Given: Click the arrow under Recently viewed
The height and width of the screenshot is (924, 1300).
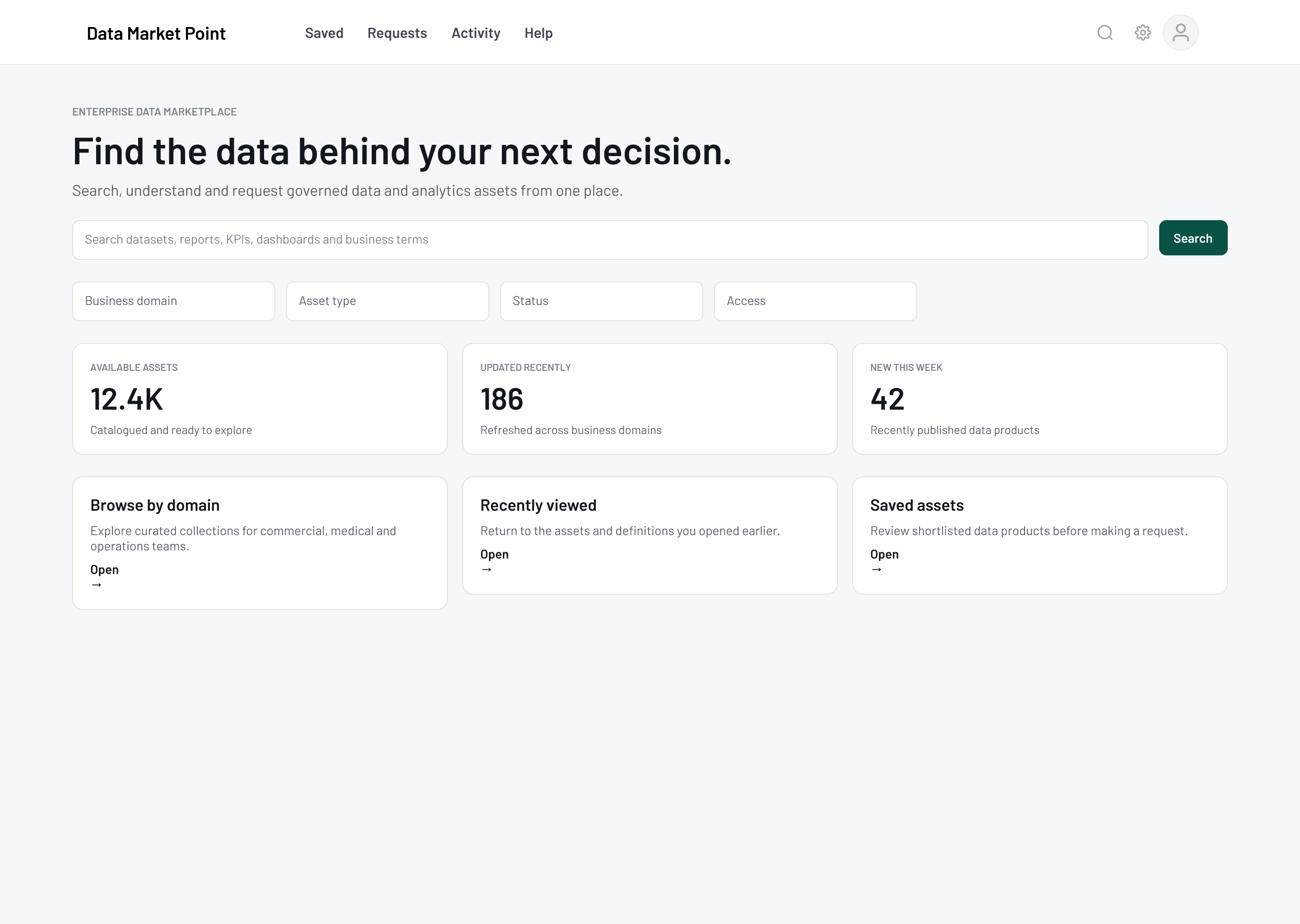Looking at the screenshot, I should click(487, 569).
